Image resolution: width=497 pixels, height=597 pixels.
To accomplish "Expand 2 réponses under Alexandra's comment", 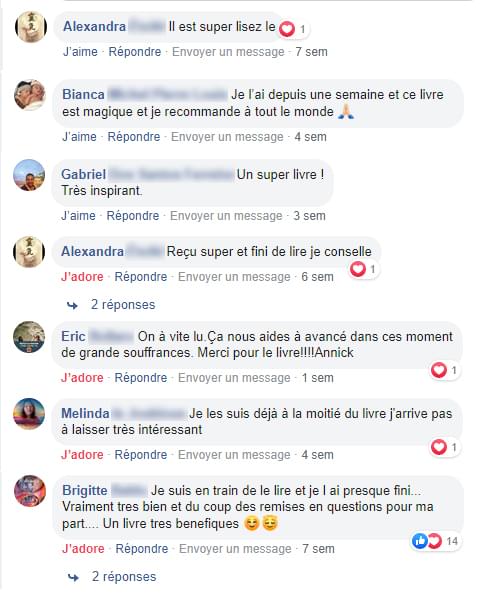I will click(x=123, y=305).
